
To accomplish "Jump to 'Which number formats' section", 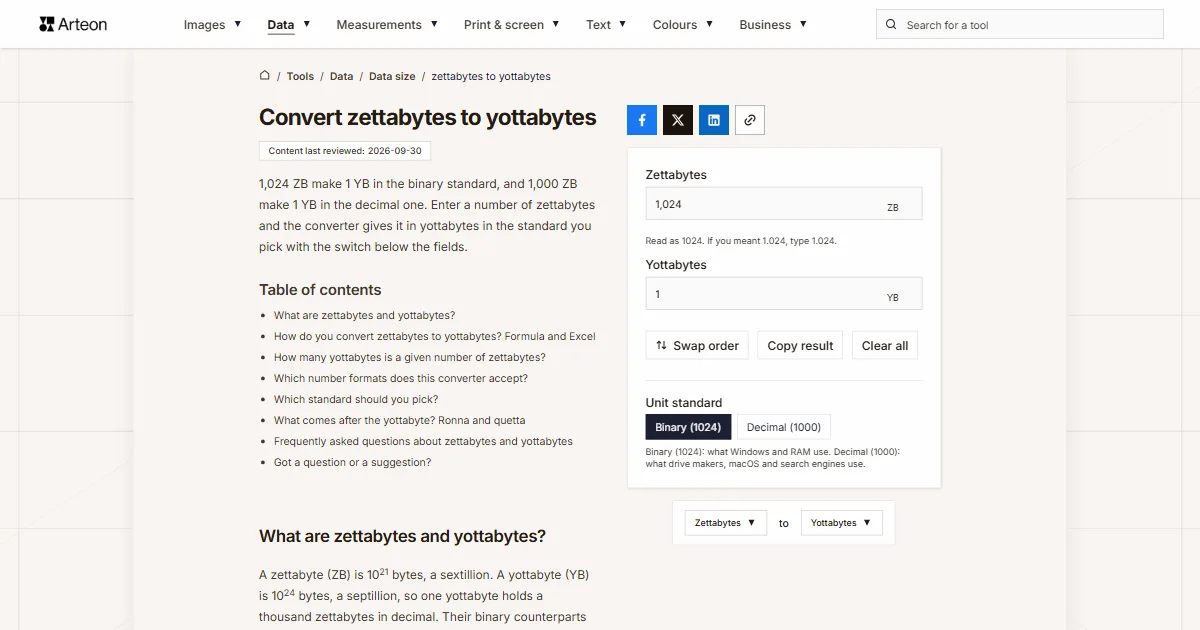I will (x=401, y=378).
